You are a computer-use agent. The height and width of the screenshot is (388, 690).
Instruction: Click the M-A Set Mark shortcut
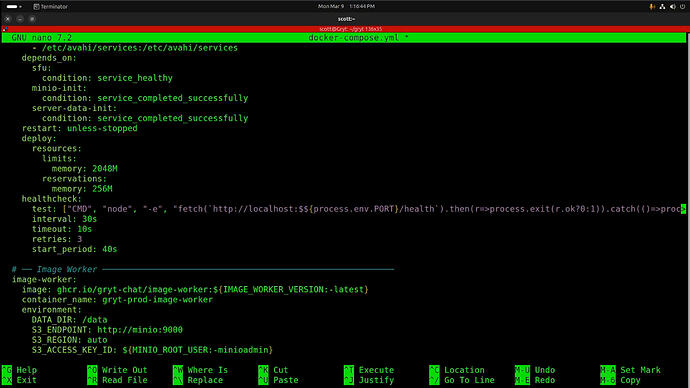pos(630,370)
